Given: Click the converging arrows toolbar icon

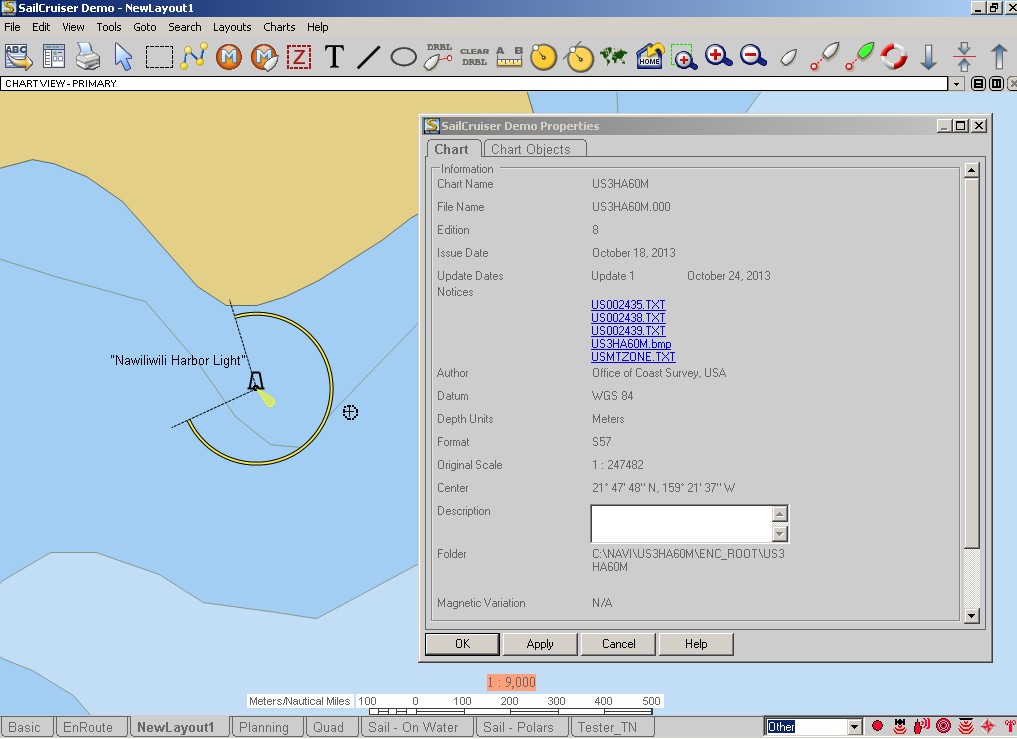Looking at the screenshot, I should tap(964, 57).
